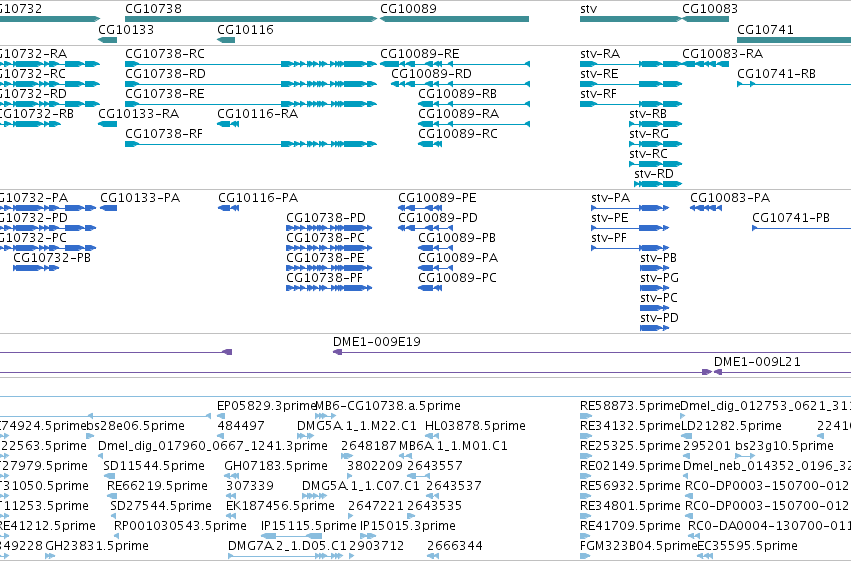Click the CG10133 gene label
This screenshot has width=851, height=561.
tap(126, 29)
